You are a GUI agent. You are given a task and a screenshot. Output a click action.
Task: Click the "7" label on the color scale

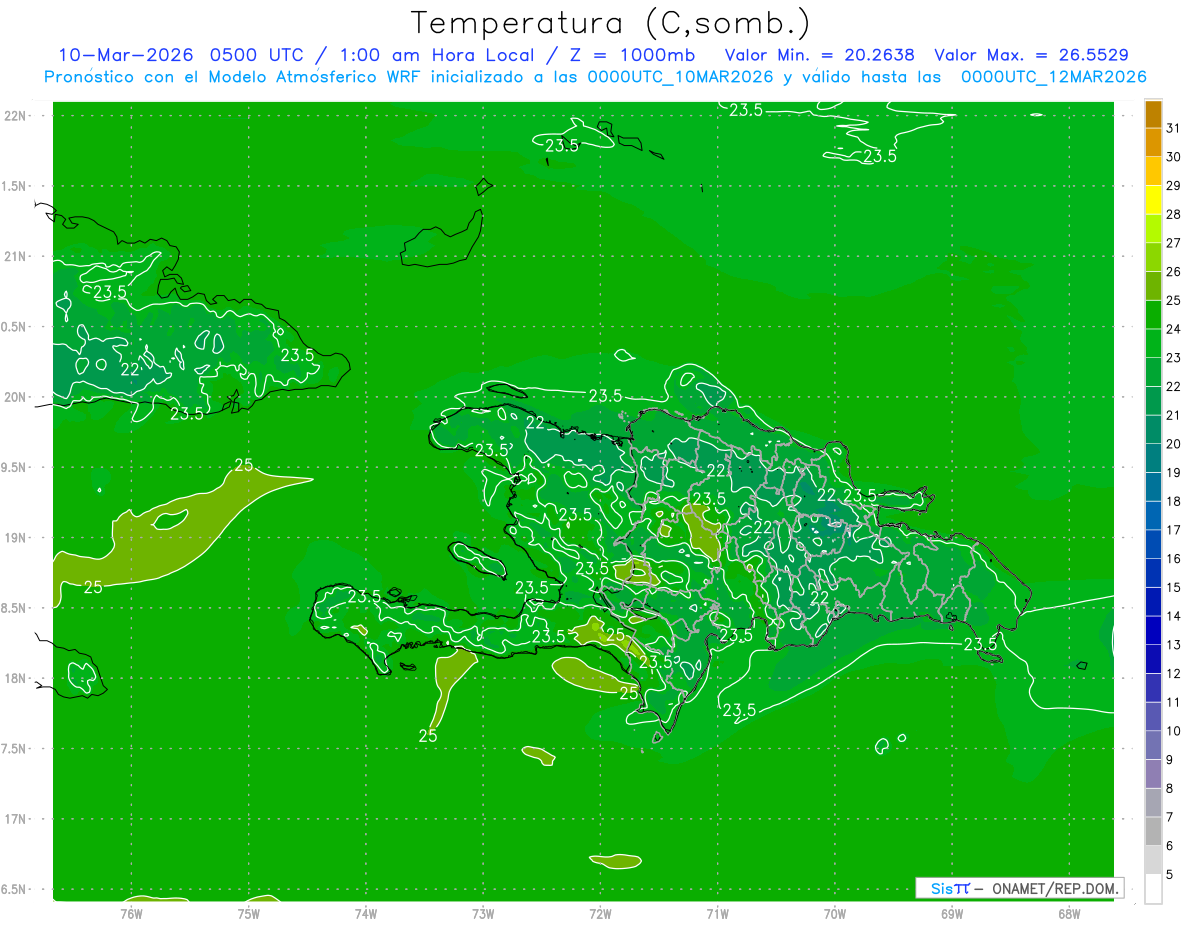(x=1170, y=817)
